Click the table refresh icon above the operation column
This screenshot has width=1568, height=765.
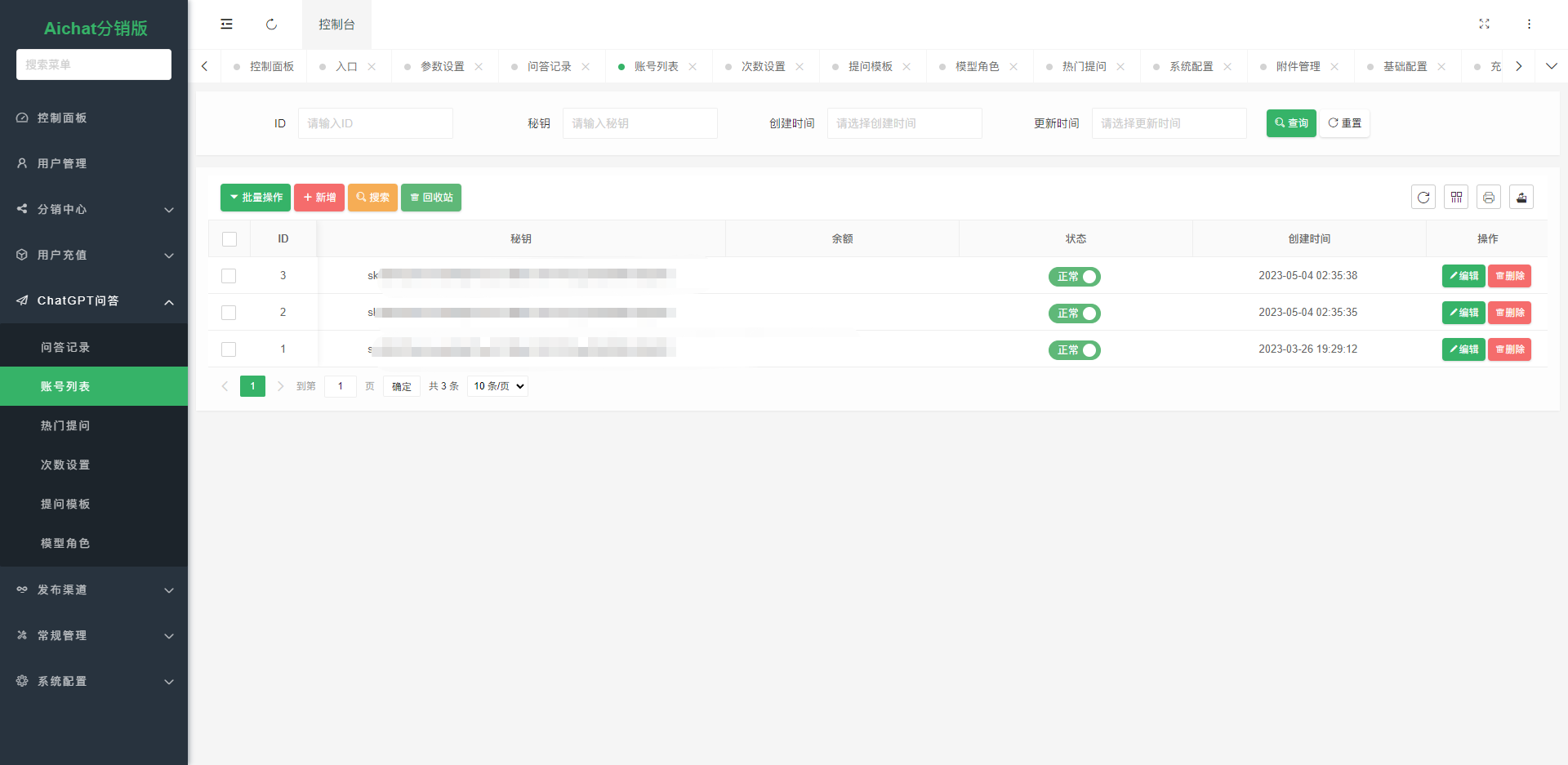click(x=1423, y=197)
